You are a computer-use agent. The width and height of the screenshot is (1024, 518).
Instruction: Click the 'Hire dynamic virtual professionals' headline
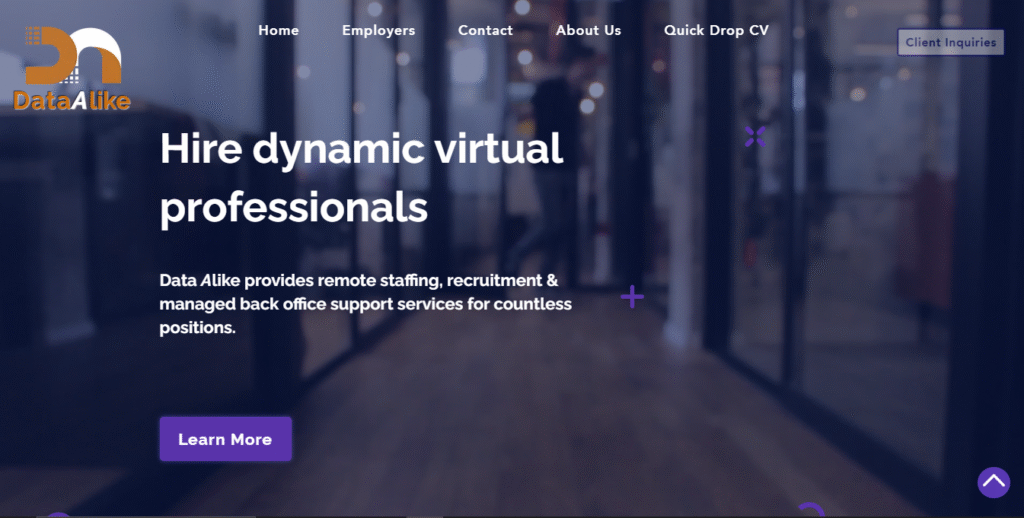[361, 177]
